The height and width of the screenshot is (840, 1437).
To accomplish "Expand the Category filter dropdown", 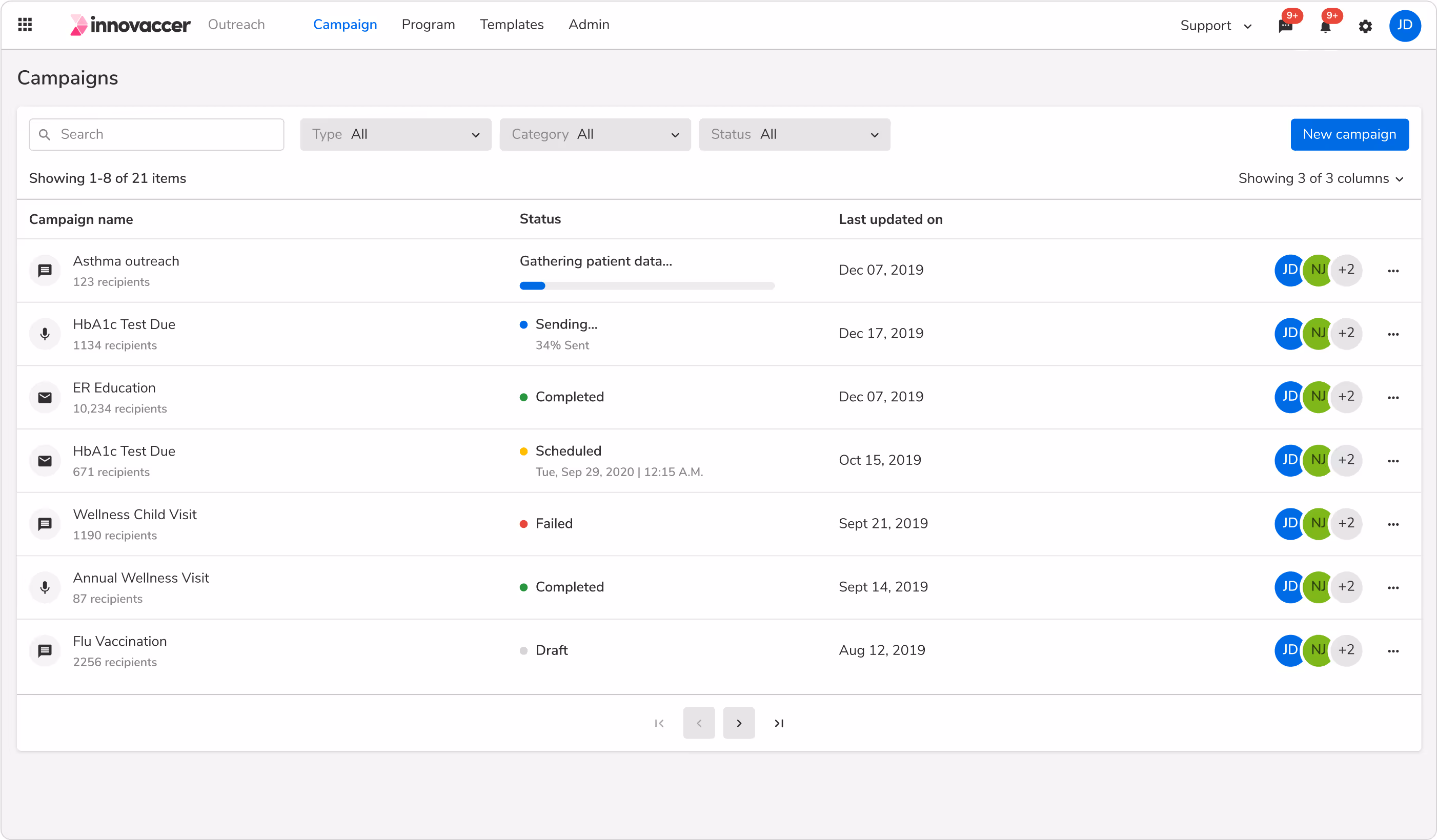I will (x=595, y=134).
